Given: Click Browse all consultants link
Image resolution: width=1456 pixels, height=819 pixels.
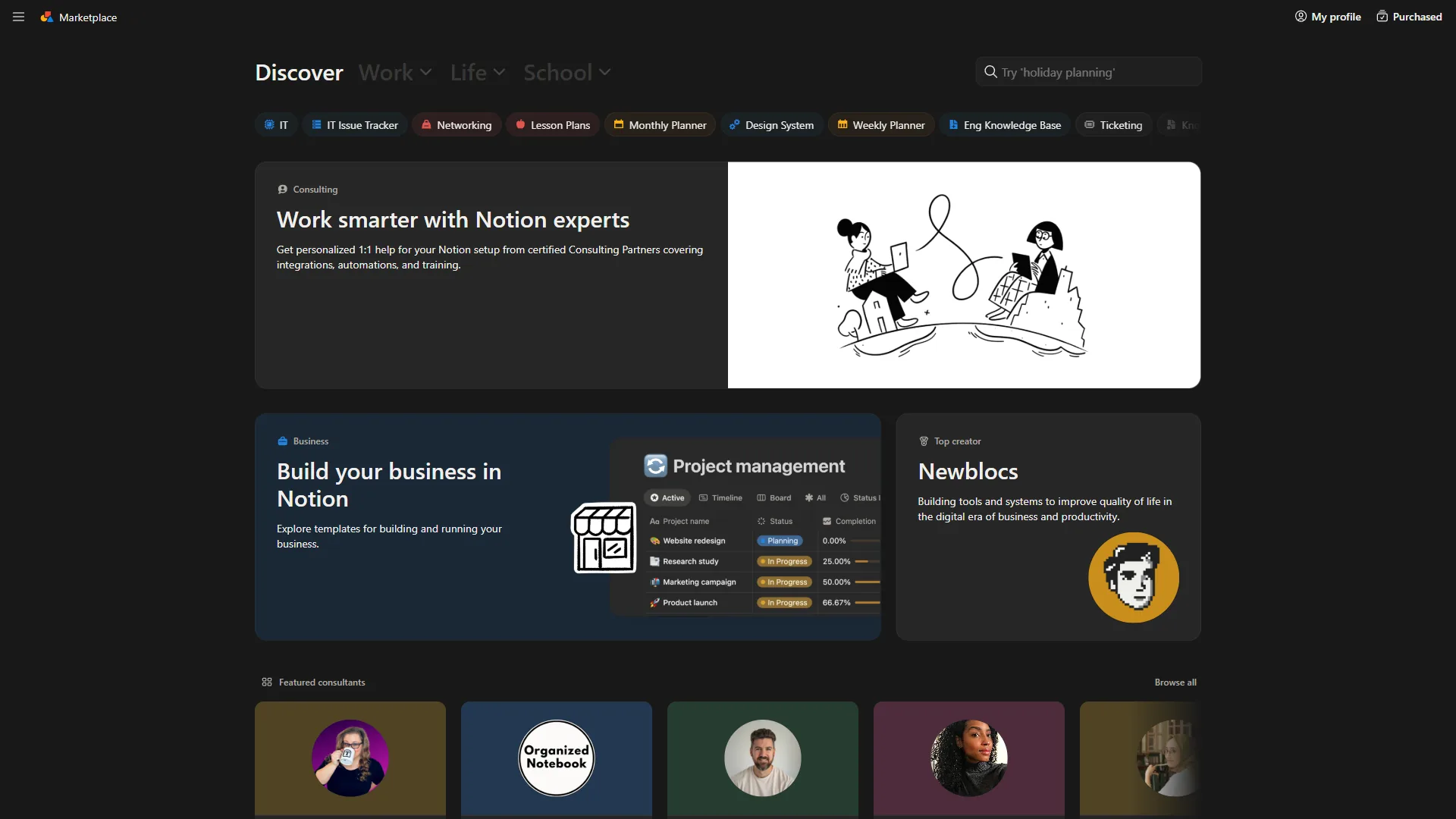Looking at the screenshot, I should click(1175, 682).
